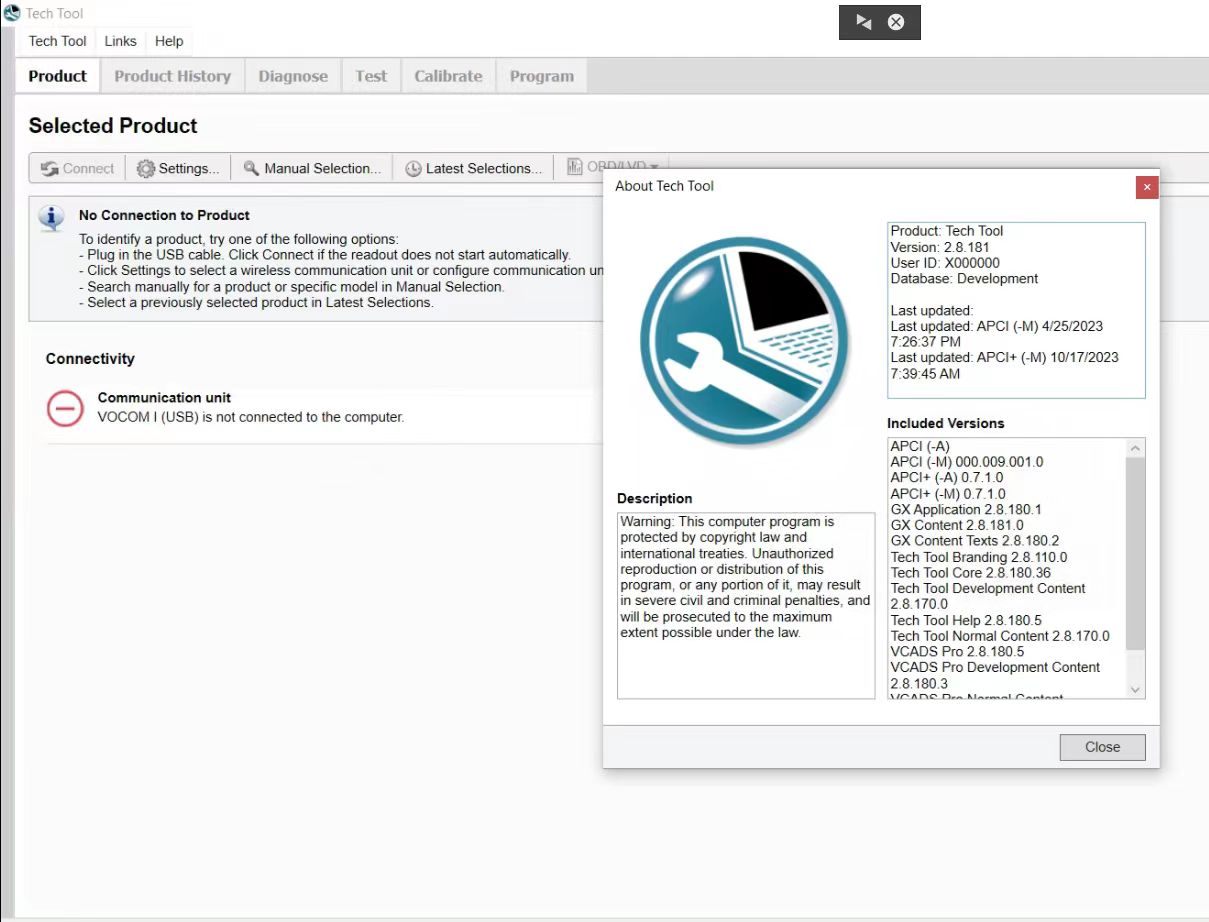Click the Included Versions scroll-up arrow
This screenshot has height=922, width=1209.
click(1135, 447)
